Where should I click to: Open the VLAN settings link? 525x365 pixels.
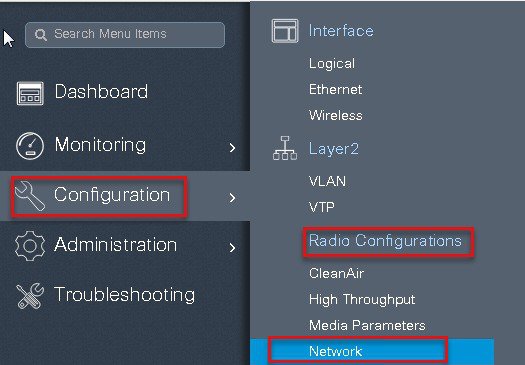click(327, 181)
